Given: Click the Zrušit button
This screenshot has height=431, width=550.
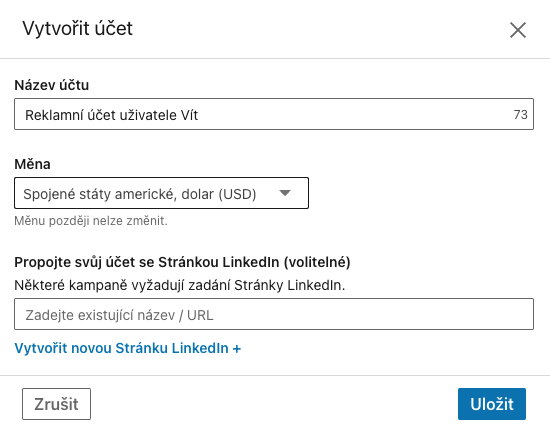Looking at the screenshot, I should pos(56,404).
